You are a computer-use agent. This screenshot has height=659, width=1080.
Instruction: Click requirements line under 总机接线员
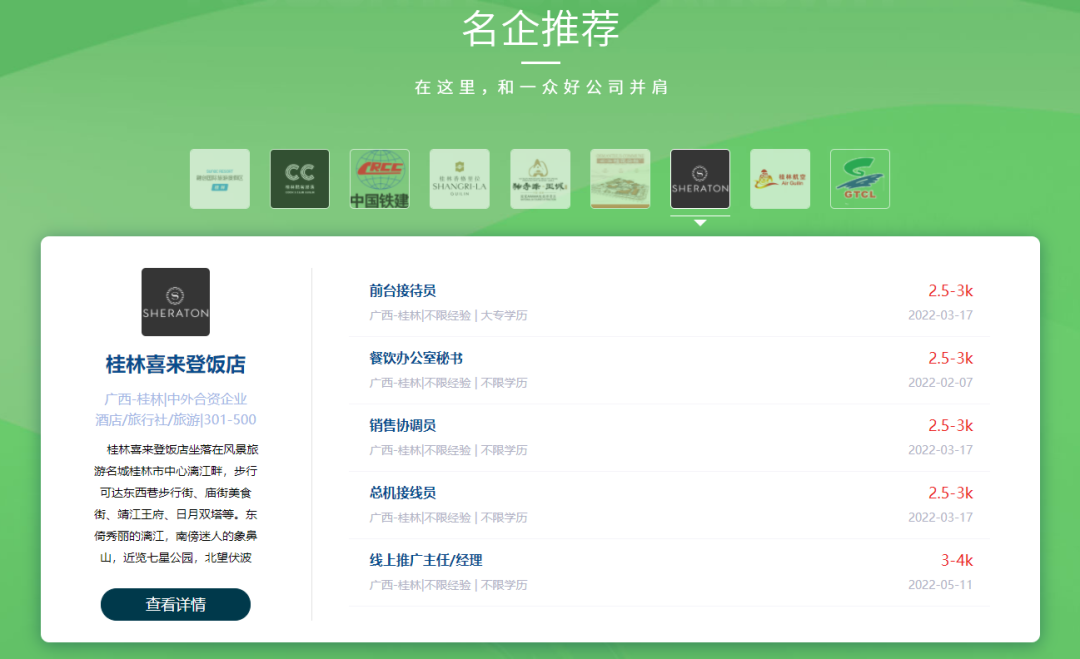[x=448, y=518]
